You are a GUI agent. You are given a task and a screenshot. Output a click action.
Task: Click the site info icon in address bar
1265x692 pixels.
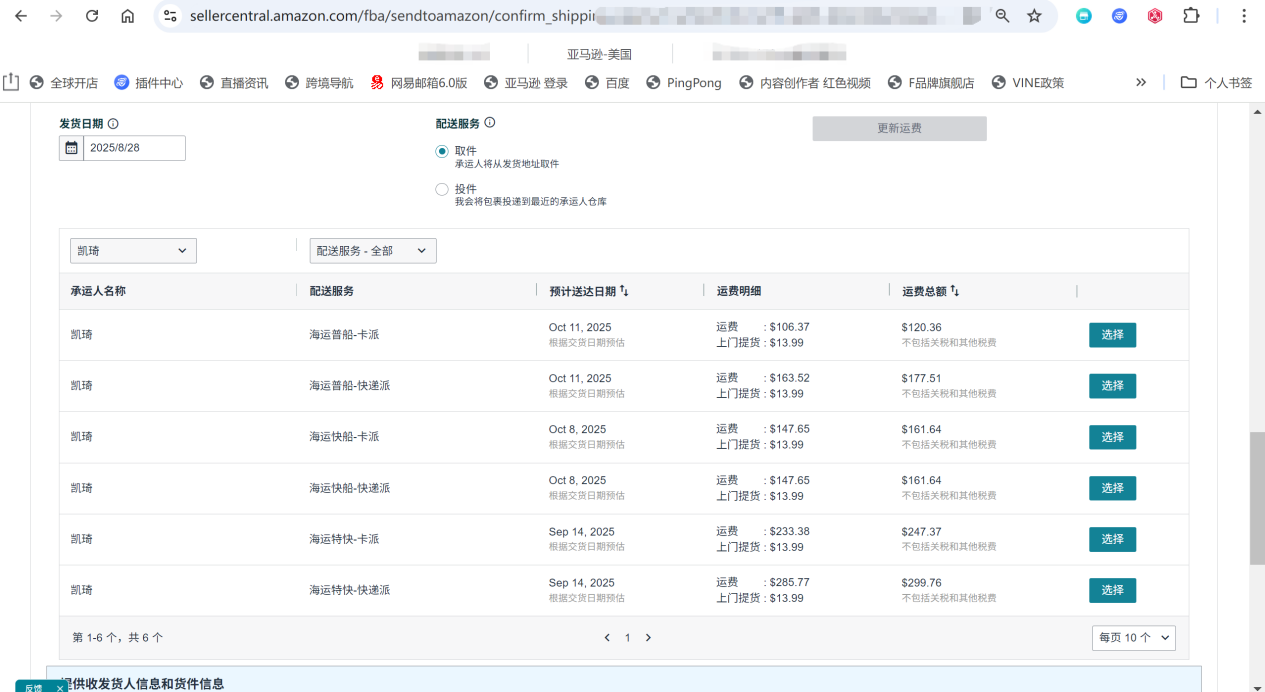170,16
